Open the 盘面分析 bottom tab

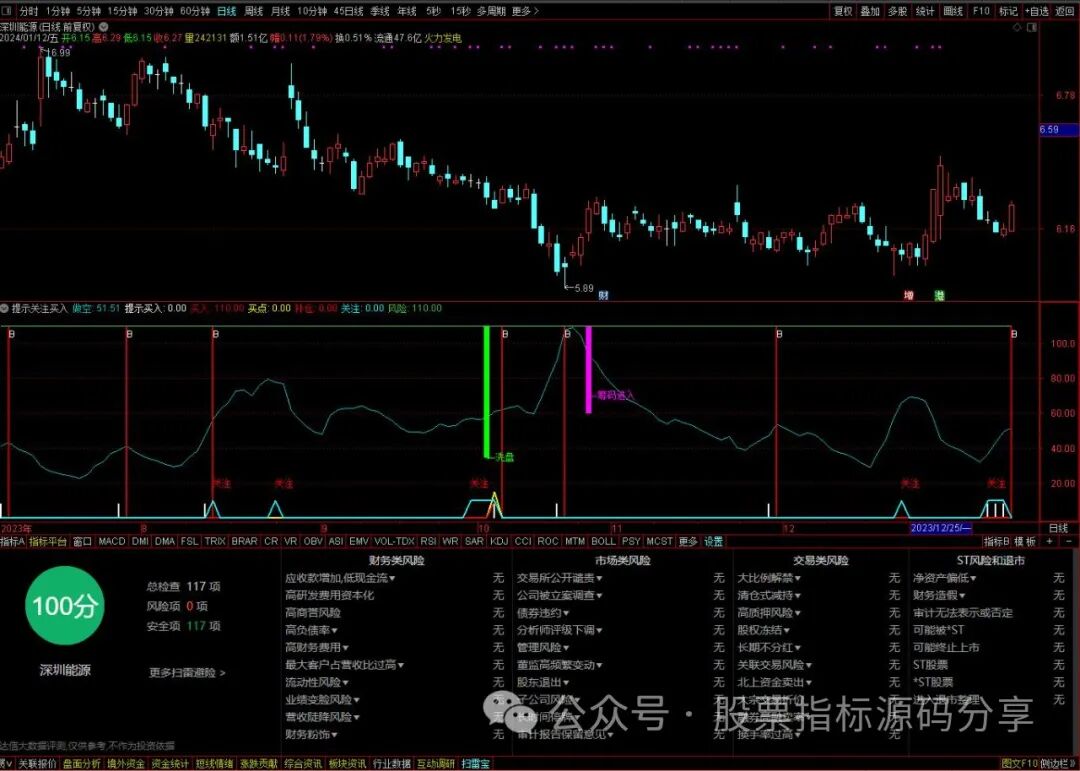pyautogui.click(x=82, y=763)
